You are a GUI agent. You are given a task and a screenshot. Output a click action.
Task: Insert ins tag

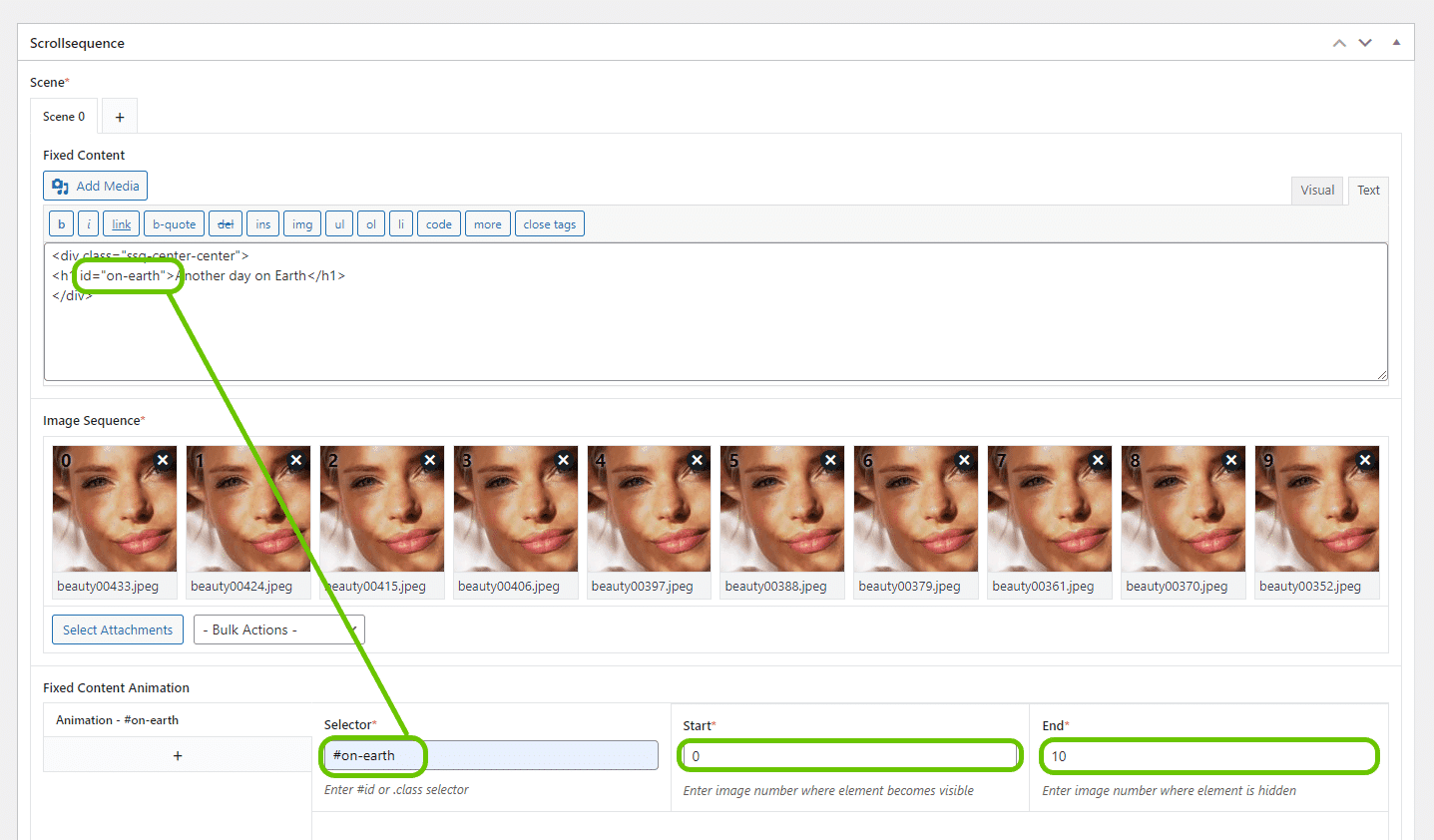[x=263, y=224]
